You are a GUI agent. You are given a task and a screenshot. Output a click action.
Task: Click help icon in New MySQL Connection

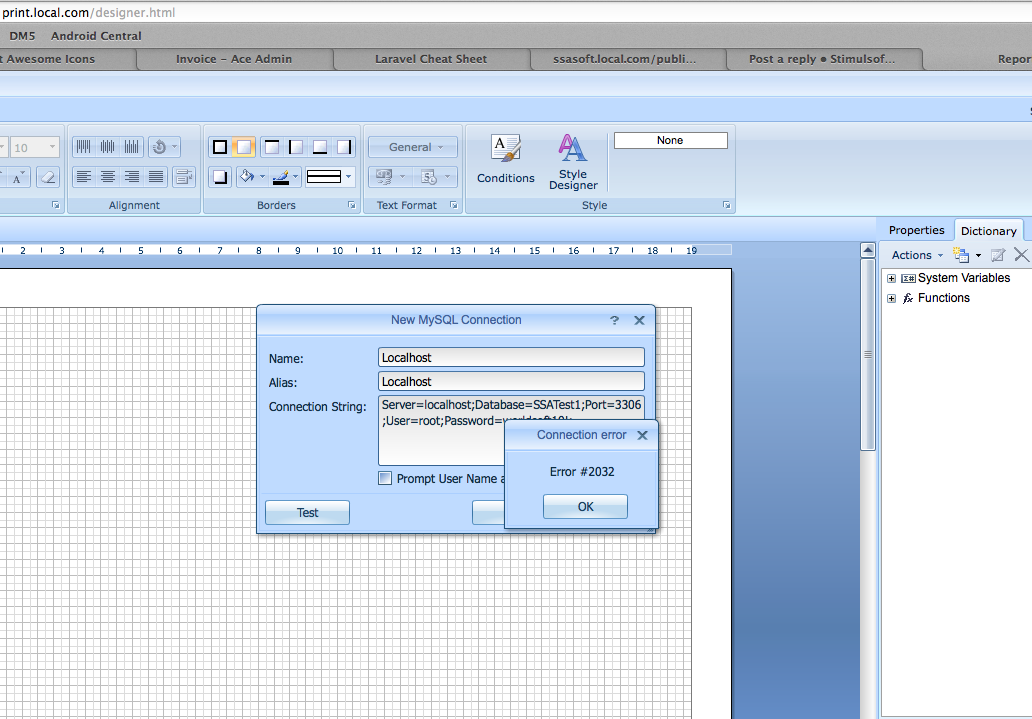(x=614, y=320)
